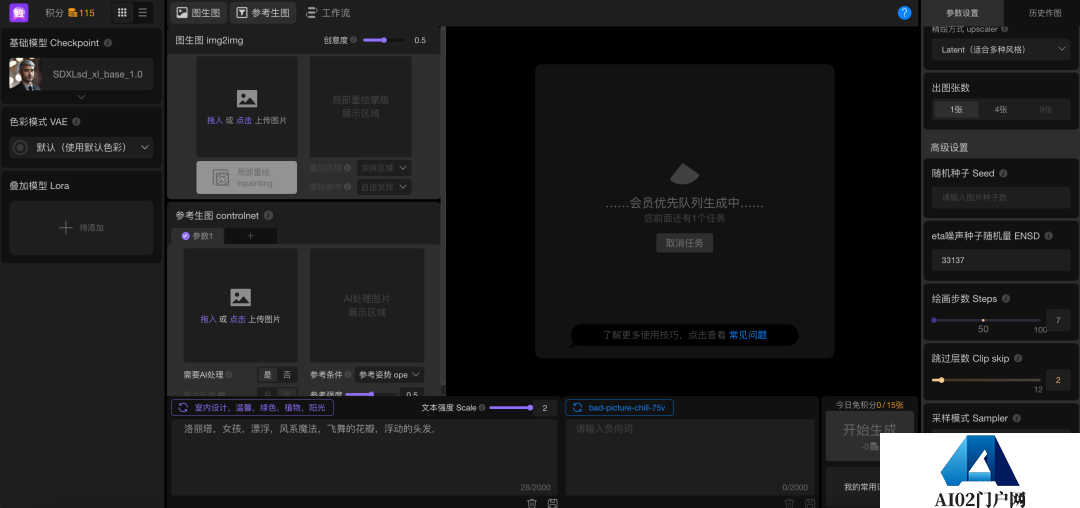Viewport: 1080px width, 508px height.
Task: Expand the chevron under Checkpoint model
Action: point(81,97)
